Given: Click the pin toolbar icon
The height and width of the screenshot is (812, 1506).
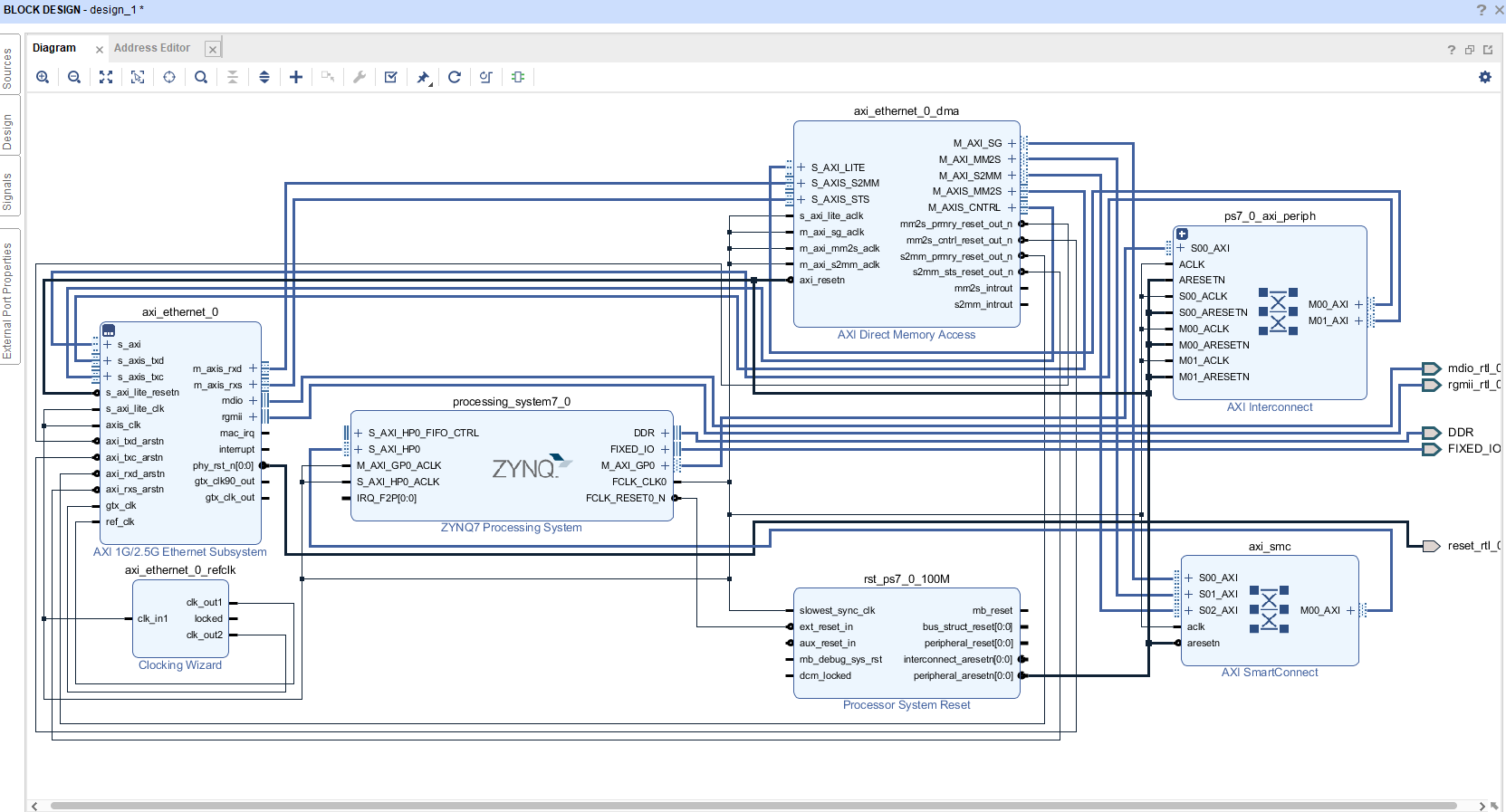Looking at the screenshot, I should pyautogui.click(x=423, y=77).
